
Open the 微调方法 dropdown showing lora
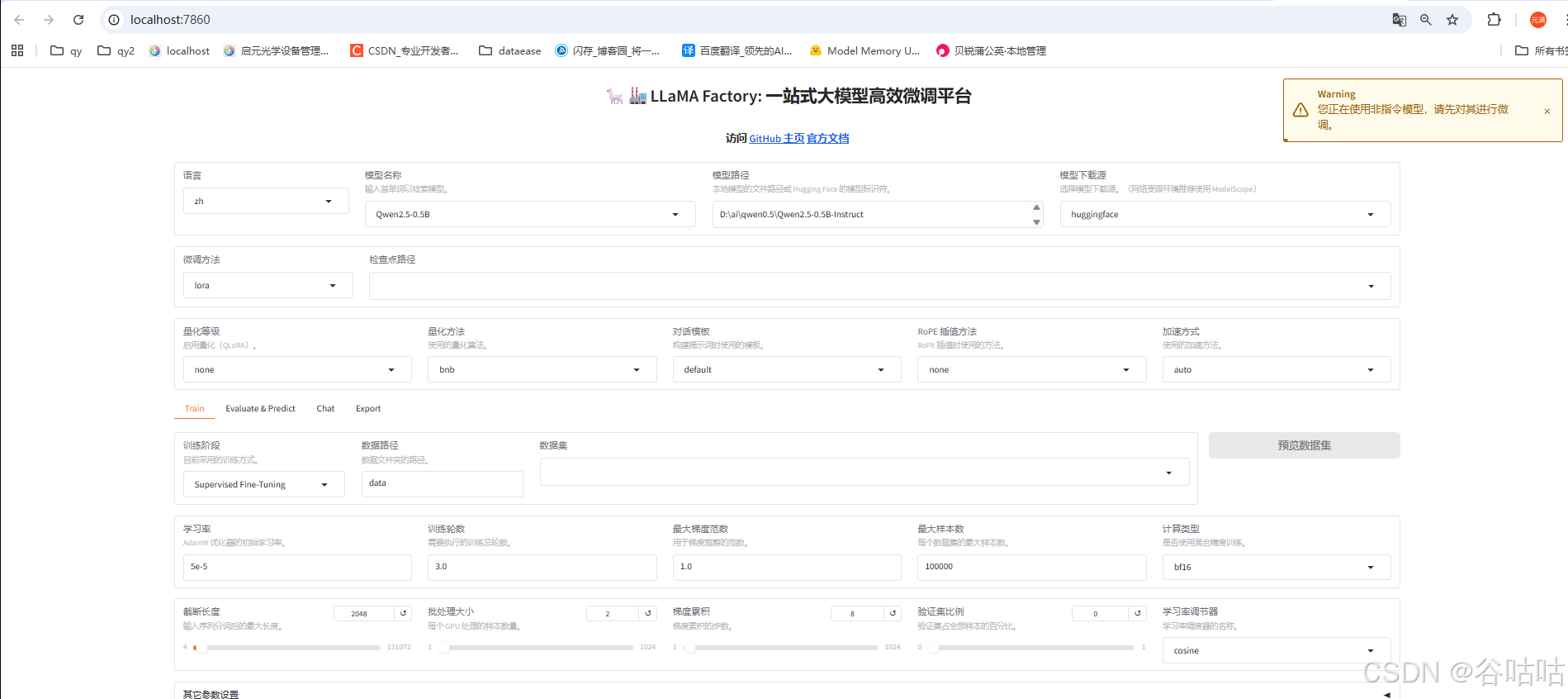(x=268, y=285)
